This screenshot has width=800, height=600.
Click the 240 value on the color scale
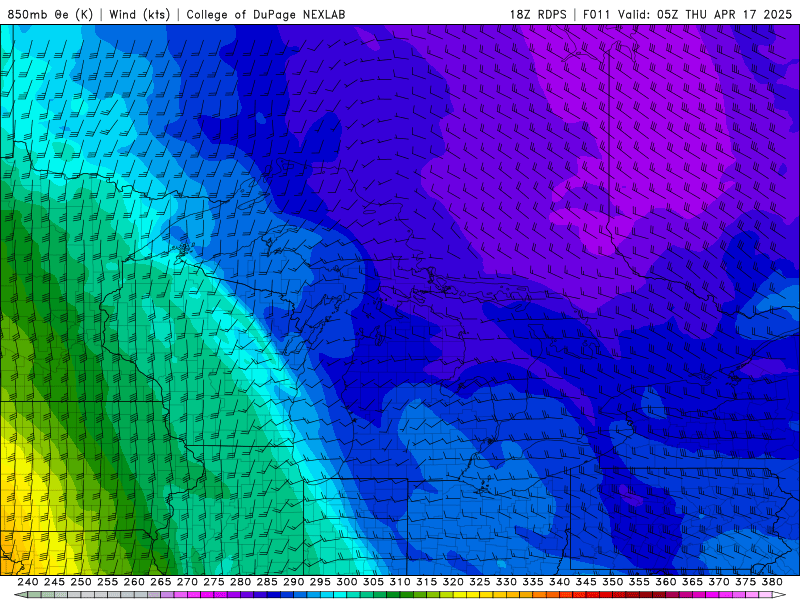(28, 582)
